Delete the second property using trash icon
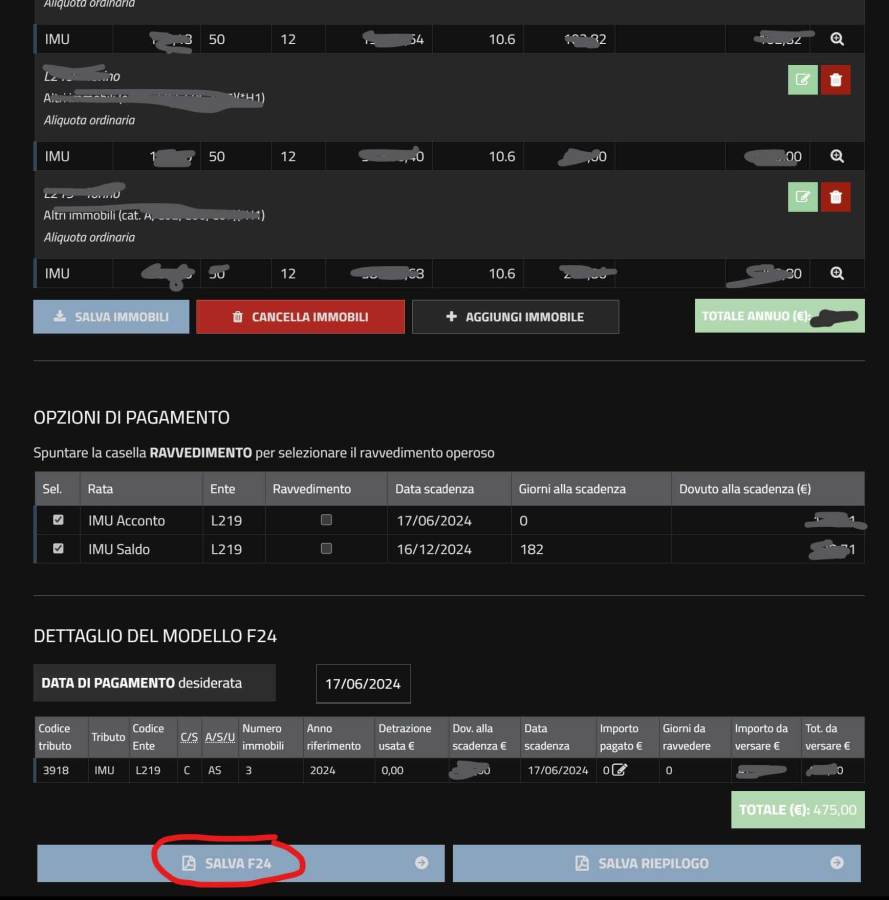Image resolution: width=889 pixels, height=900 pixels. coord(835,80)
